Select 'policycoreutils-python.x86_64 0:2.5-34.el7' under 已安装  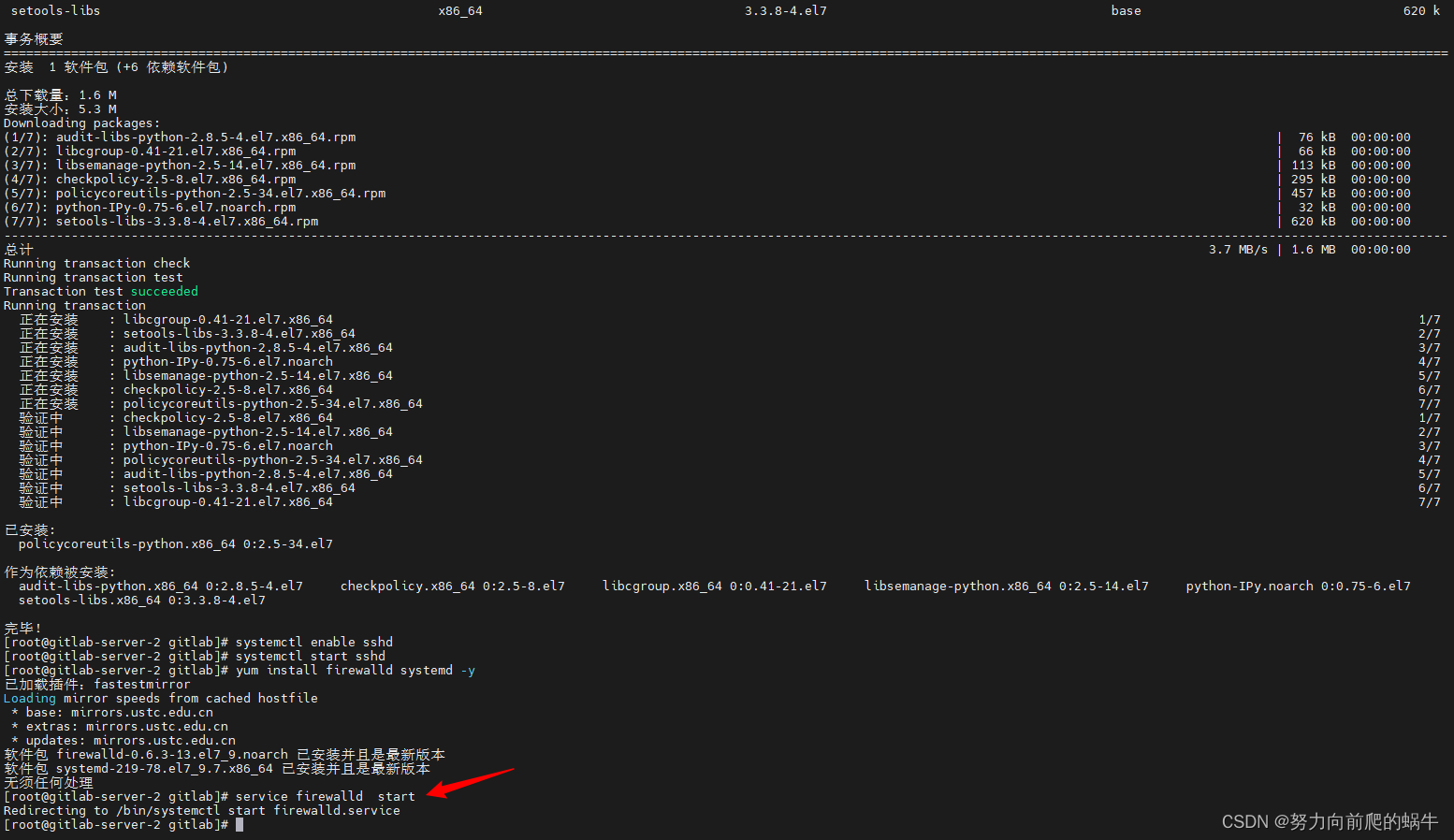pyautogui.click(x=176, y=544)
